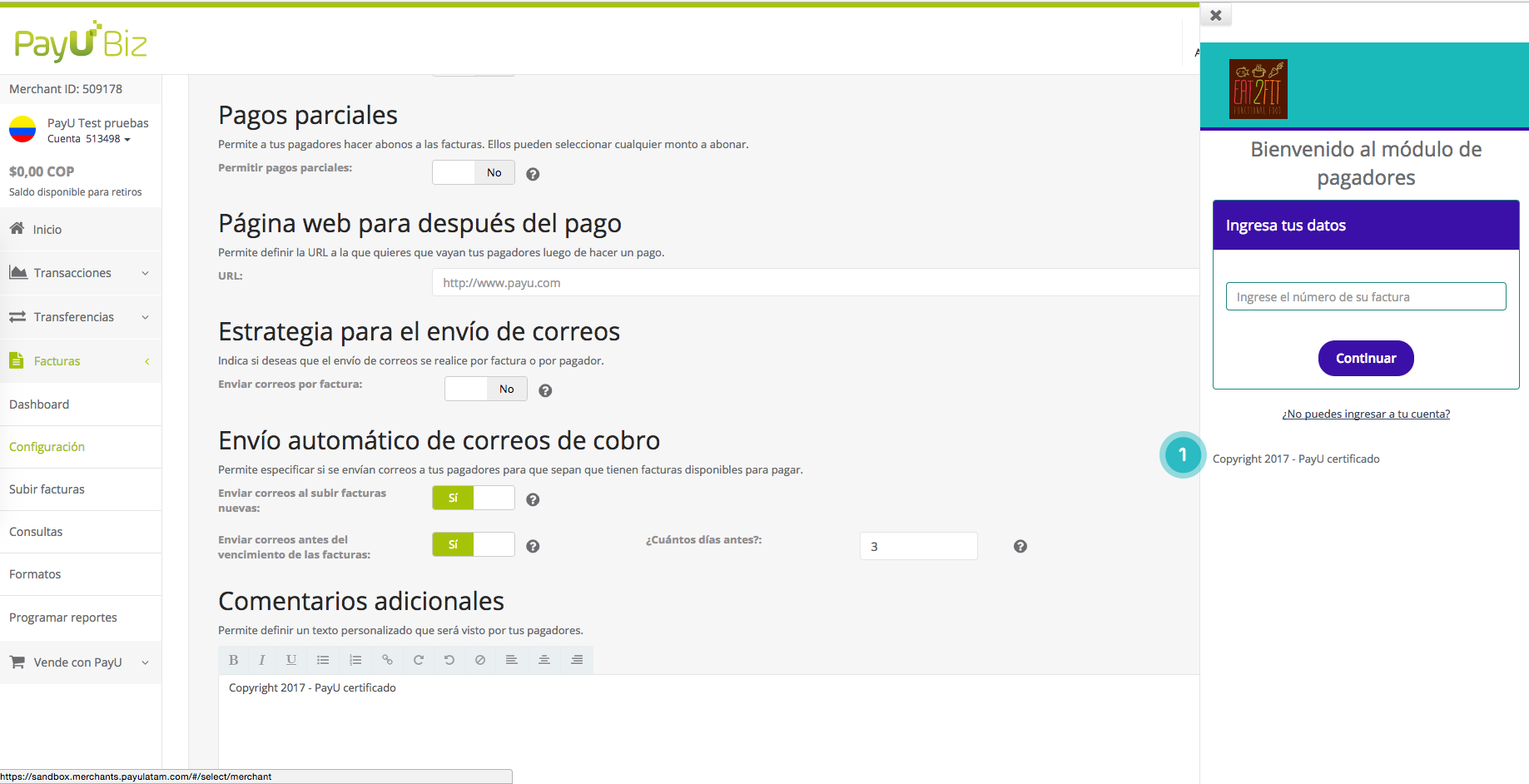Screen dimensions: 1529x784
Task: Insert a bulleted list in comments
Action: click(323, 659)
